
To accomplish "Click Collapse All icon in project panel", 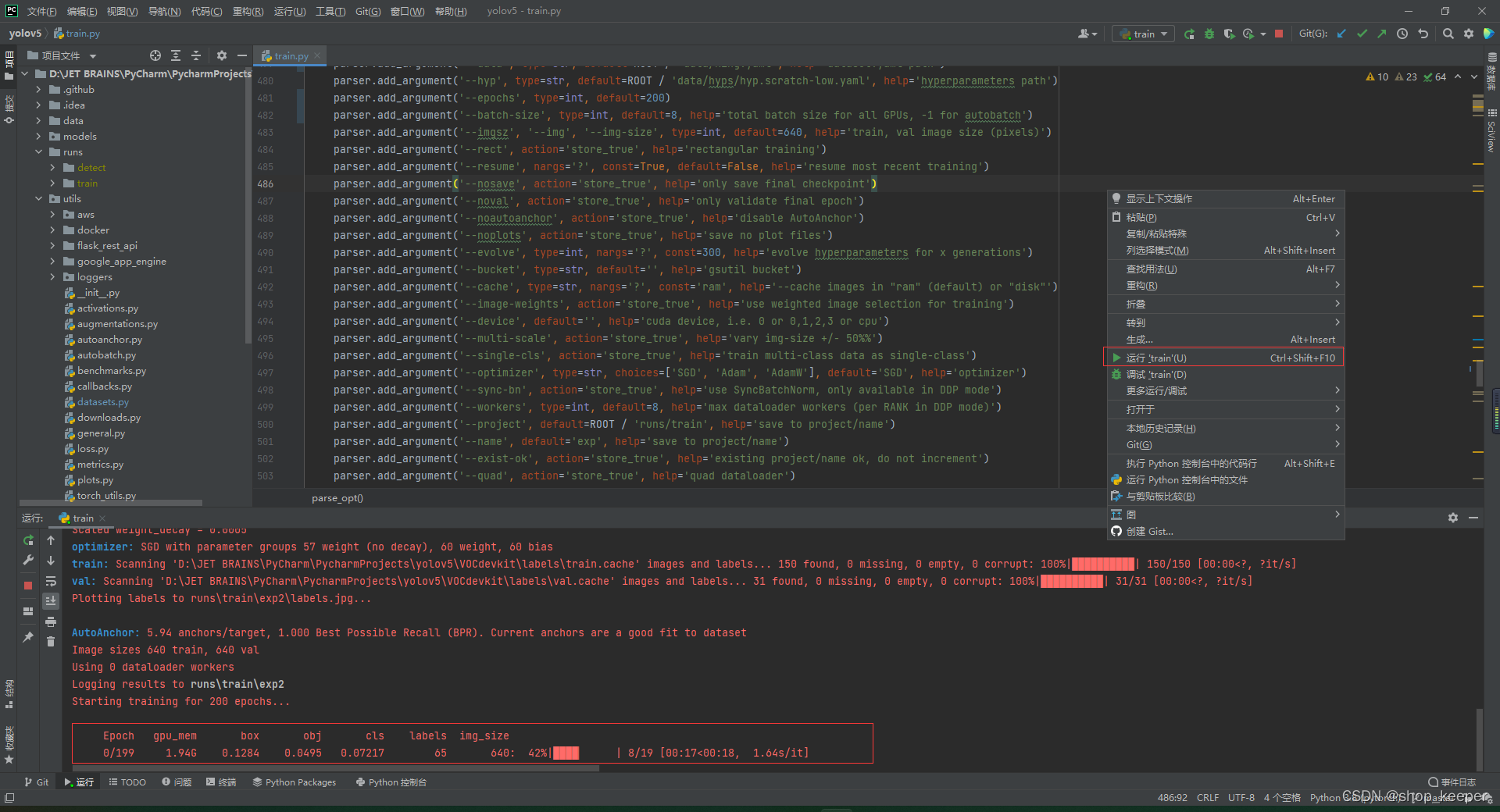I will [196, 55].
